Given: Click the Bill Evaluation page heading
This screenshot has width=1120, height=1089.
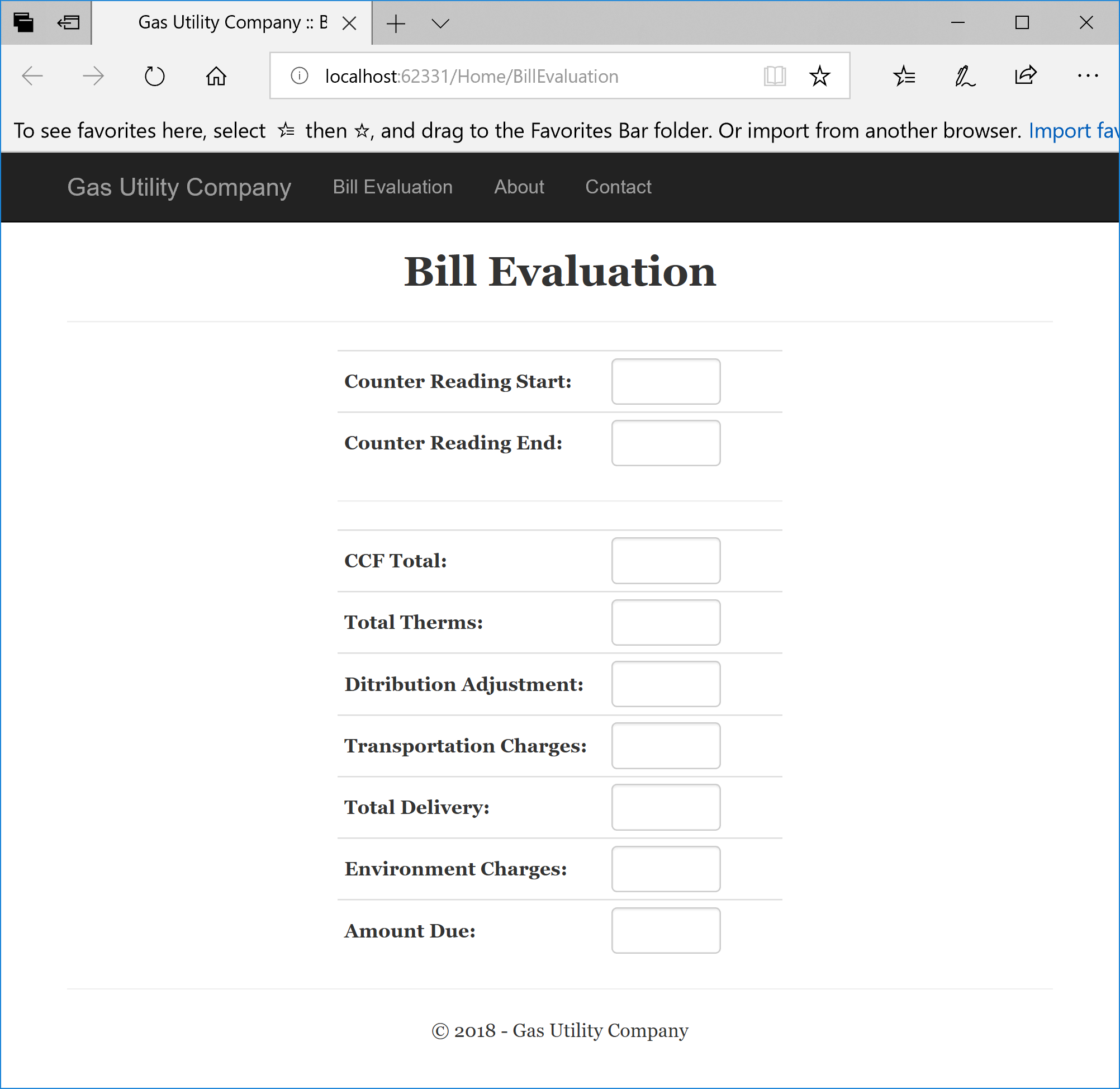Looking at the screenshot, I should pos(559,271).
